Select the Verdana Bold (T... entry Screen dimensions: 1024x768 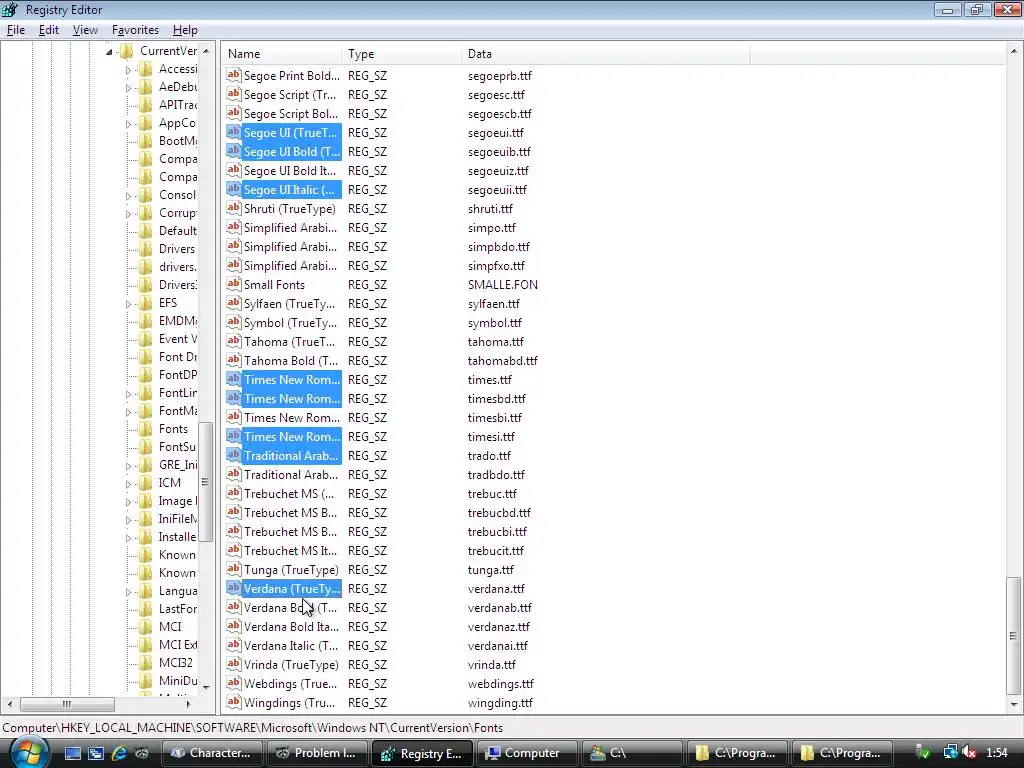[x=291, y=607]
